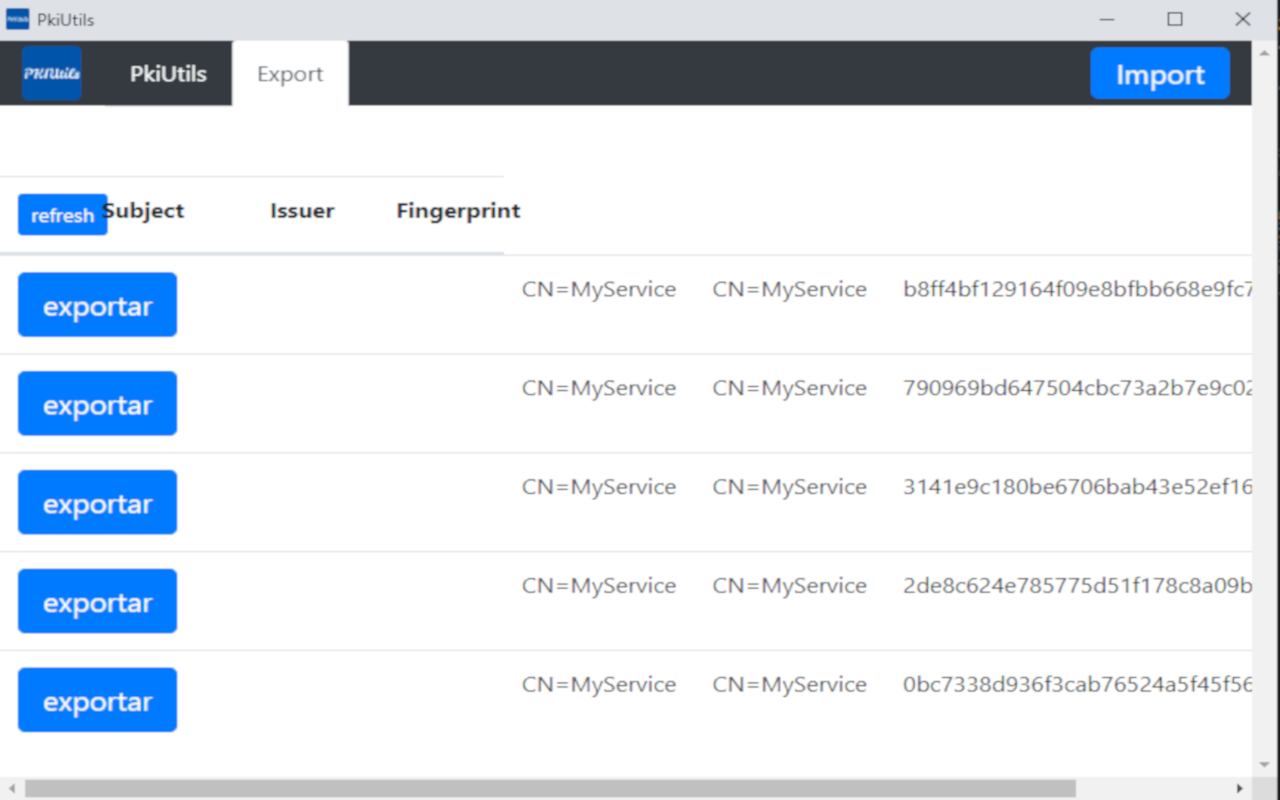Select fingerprint text 790969bd647504cbc73a2b7e9c0
This screenshot has width=1280, height=800.
1077,388
